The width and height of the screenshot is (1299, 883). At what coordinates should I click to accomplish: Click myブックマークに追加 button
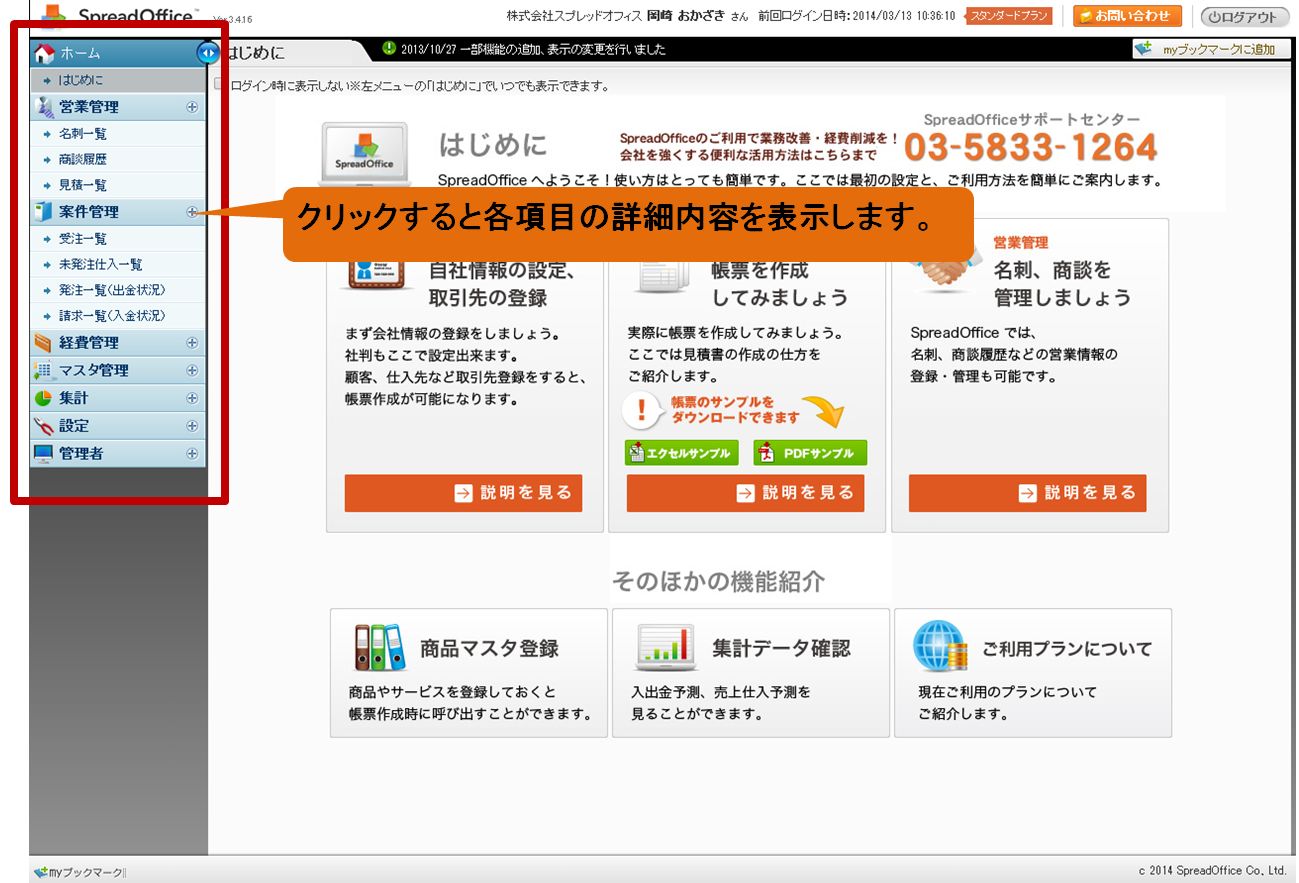(1211, 49)
